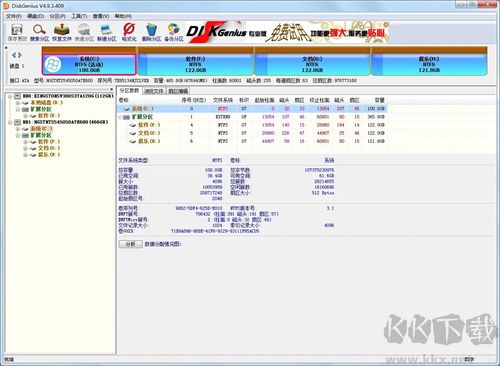Open the 工具(T) menu
This screenshot has width=500, height=366.
[79, 16]
